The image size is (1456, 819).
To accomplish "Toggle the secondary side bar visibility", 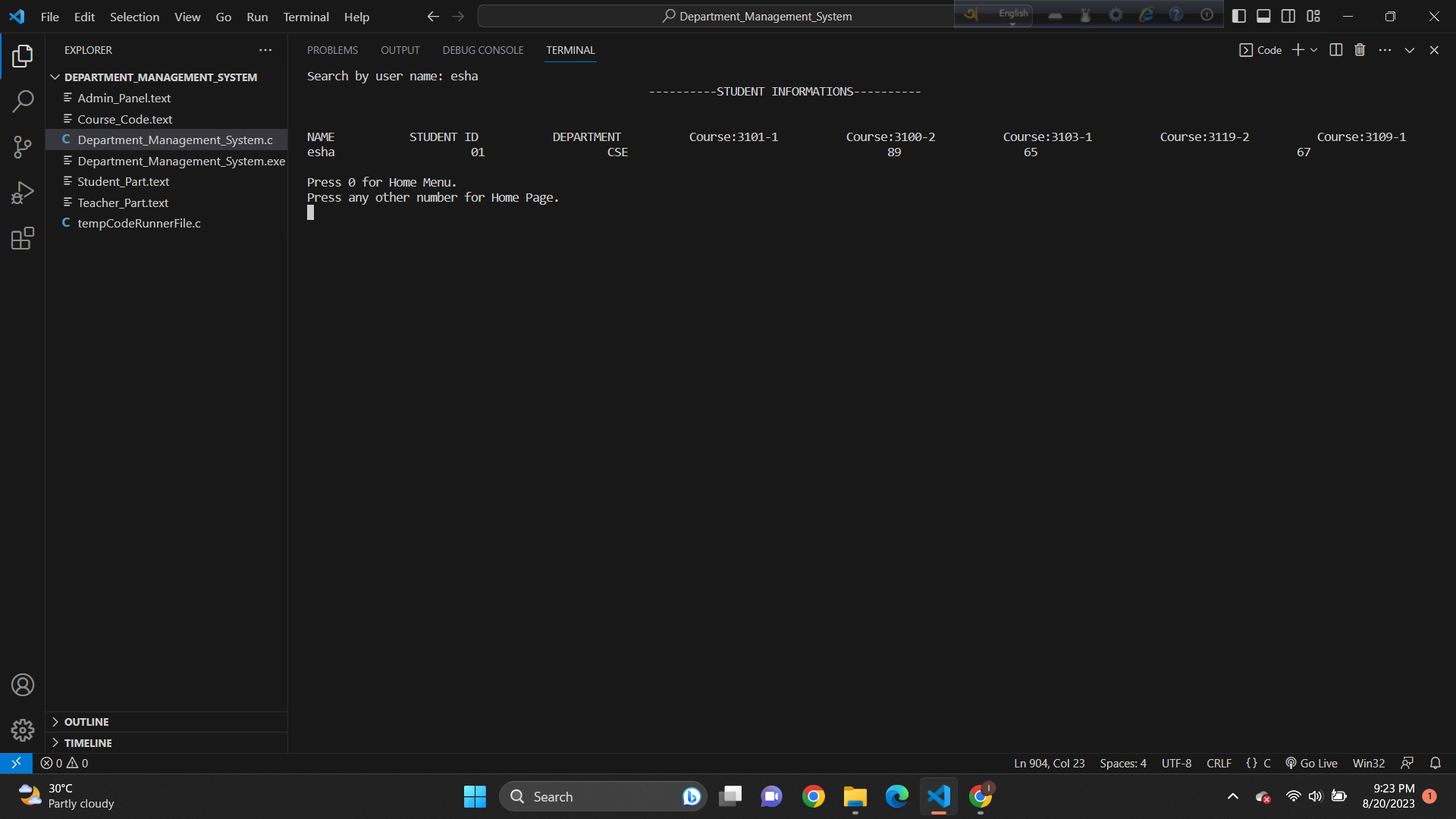I will (1288, 15).
